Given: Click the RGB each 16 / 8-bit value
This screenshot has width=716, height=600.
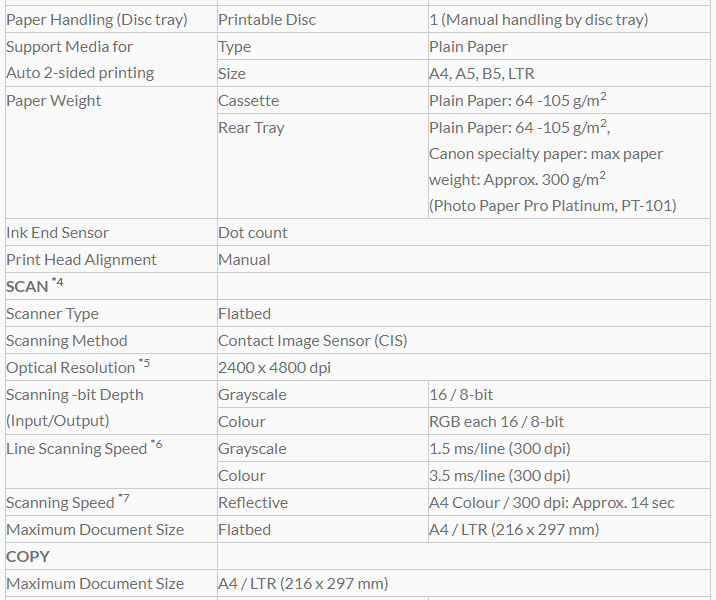Looking at the screenshot, I should pos(496,422).
